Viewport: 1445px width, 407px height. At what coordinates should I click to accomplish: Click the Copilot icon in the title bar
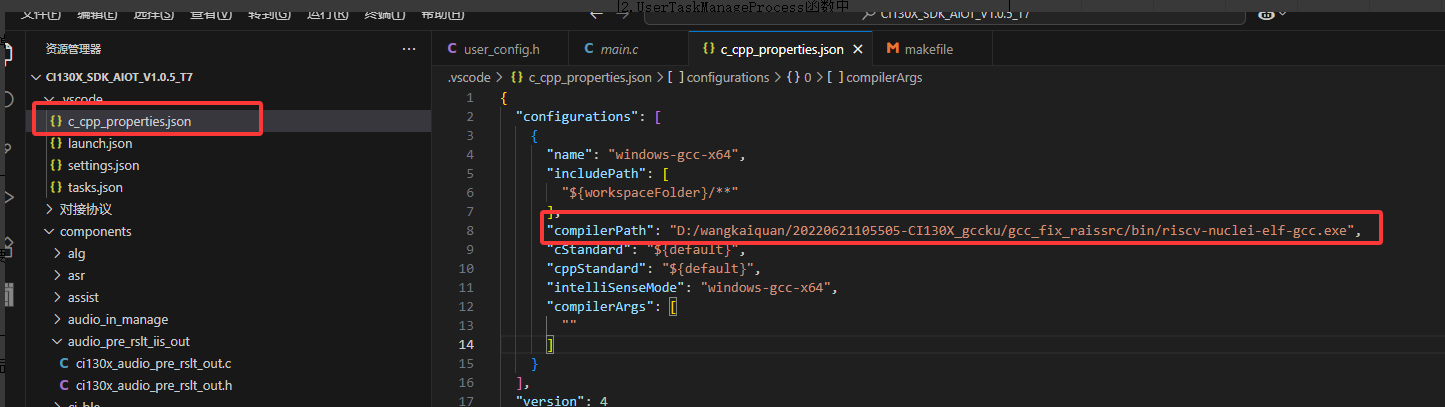(x=1266, y=12)
